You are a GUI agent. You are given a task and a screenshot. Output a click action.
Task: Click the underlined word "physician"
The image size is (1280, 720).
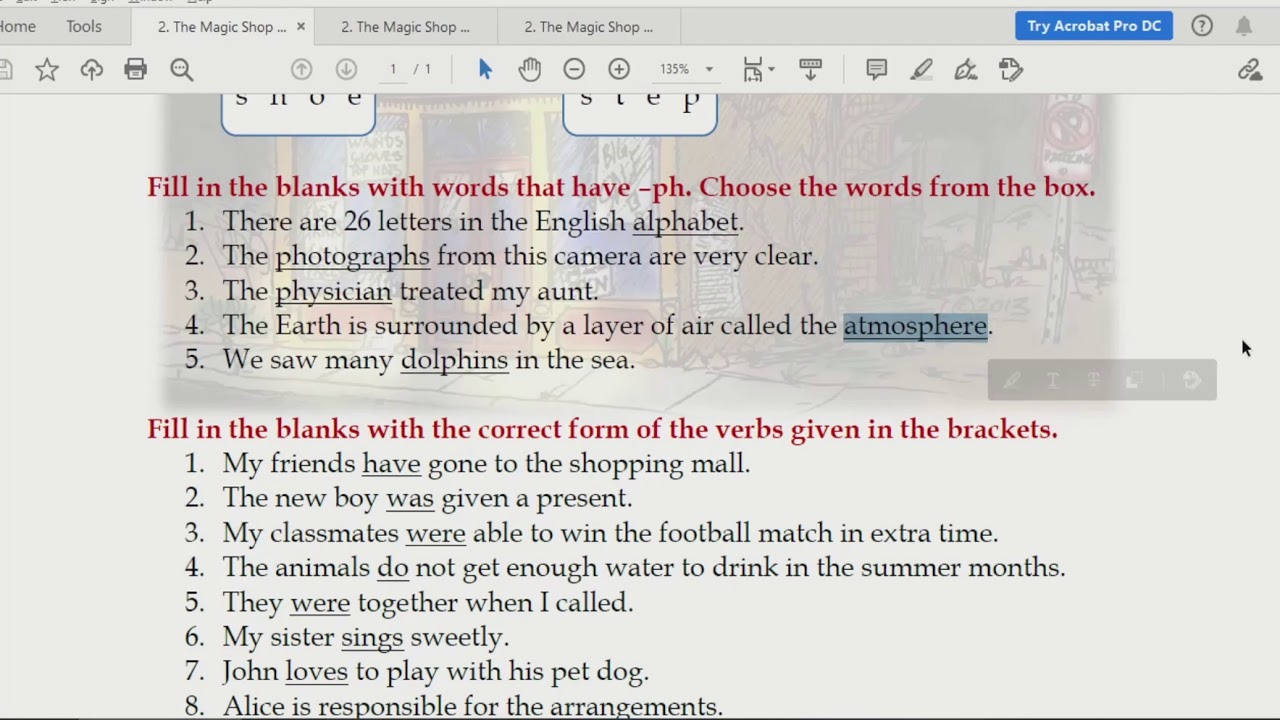tap(333, 292)
